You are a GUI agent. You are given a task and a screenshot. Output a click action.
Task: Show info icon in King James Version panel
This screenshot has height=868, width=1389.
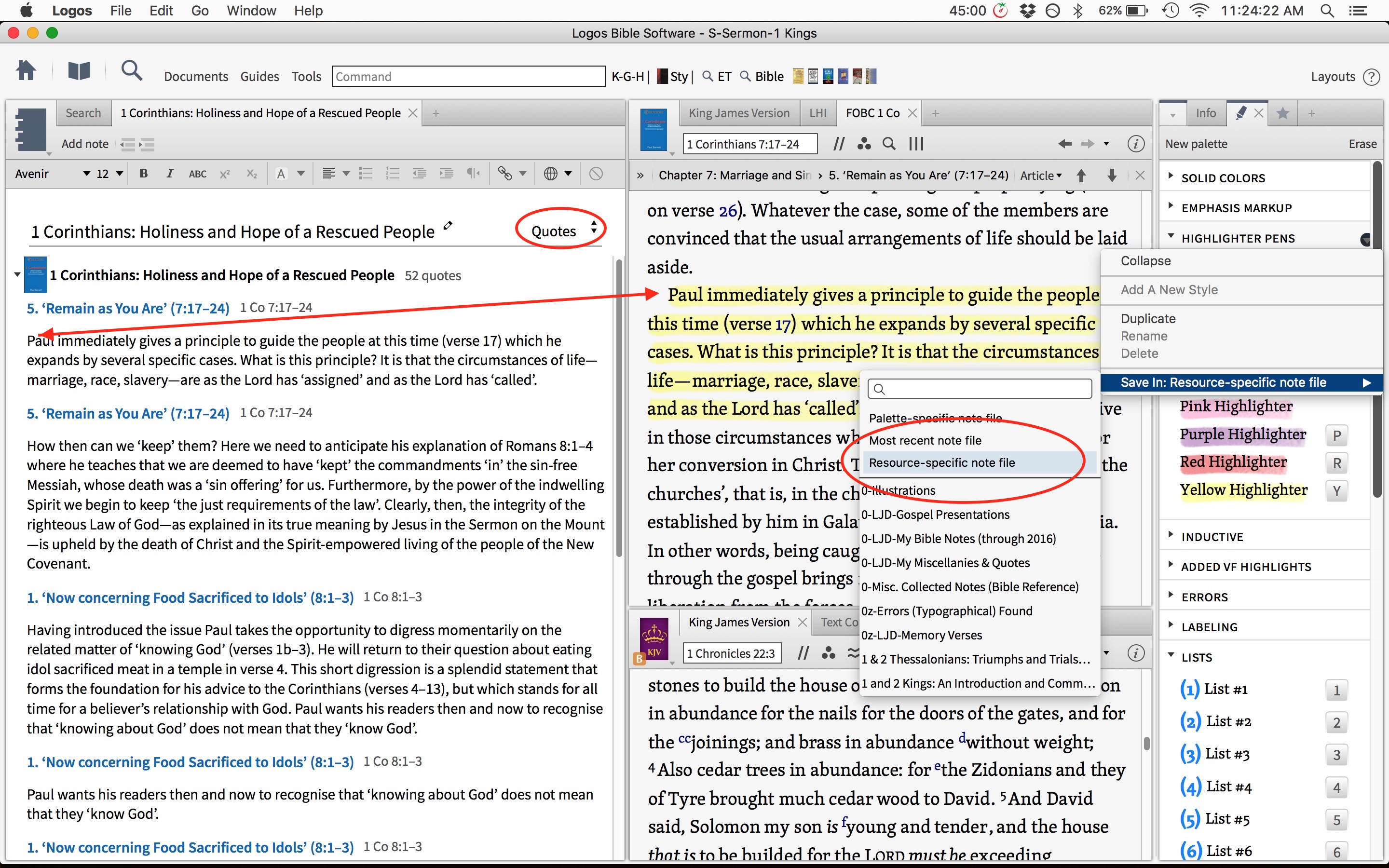point(1136,653)
